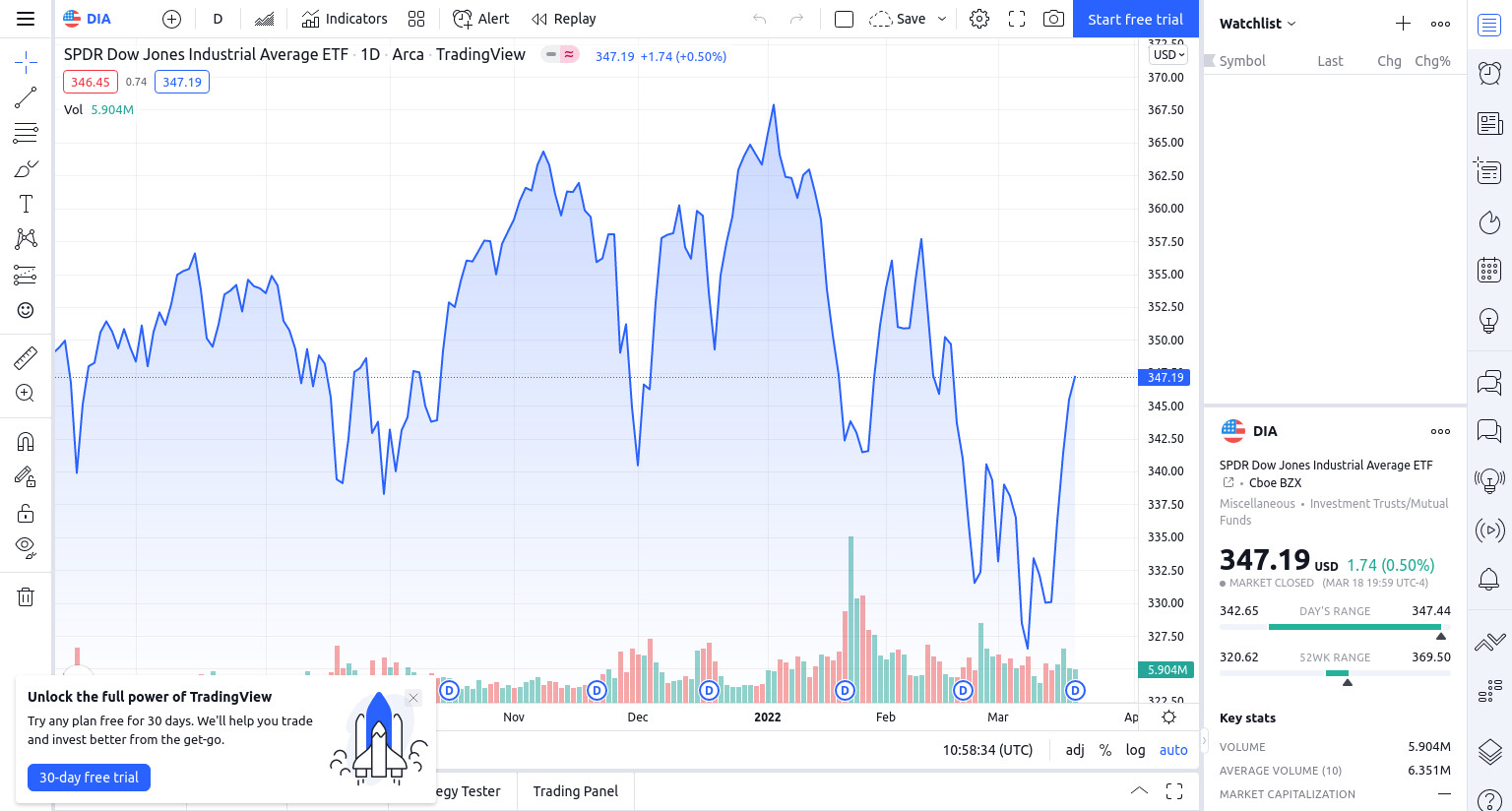The image size is (1512, 811).
Task: Add a symbol to compare with plus icon
Action: (x=171, y=19)
